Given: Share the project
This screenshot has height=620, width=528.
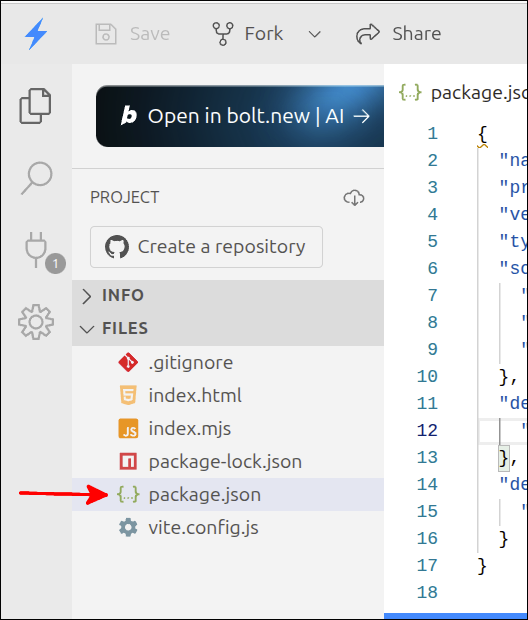Looking at the screenshot, I should tap(398, 34).
